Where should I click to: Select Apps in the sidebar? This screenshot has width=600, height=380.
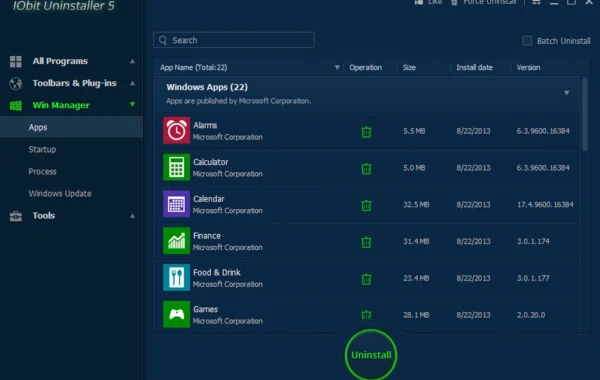coord(71,127)
